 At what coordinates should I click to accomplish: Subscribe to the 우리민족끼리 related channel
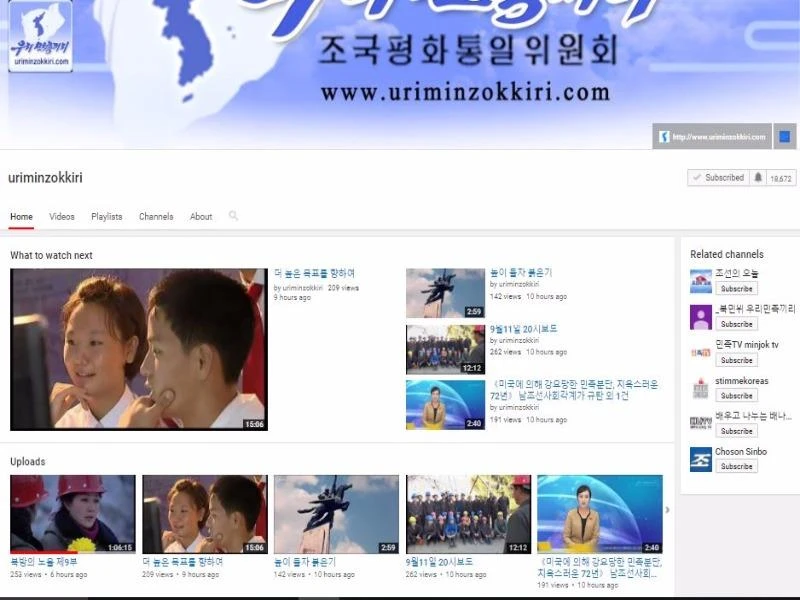(736, 324)
